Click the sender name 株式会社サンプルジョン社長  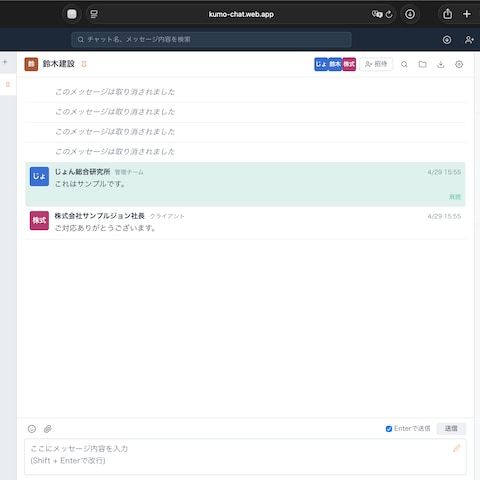(100, 216)
